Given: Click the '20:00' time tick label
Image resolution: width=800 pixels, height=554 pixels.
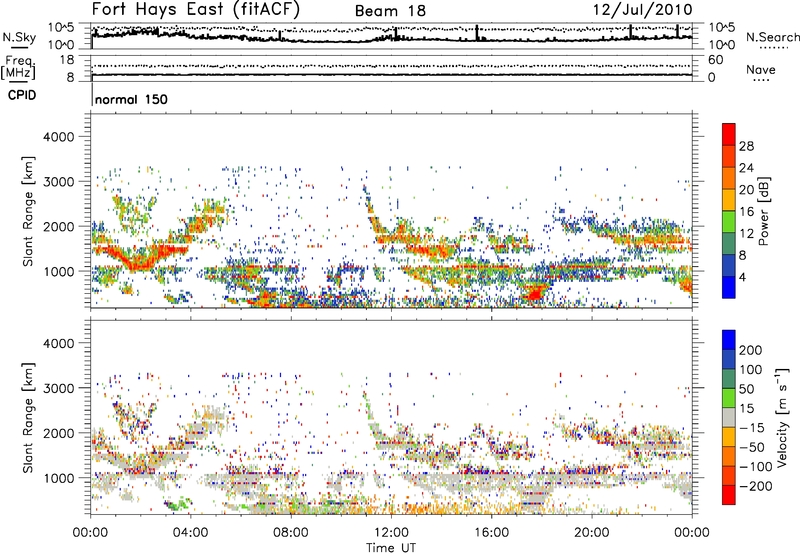Looking at the screenshot, I should 591,533.
